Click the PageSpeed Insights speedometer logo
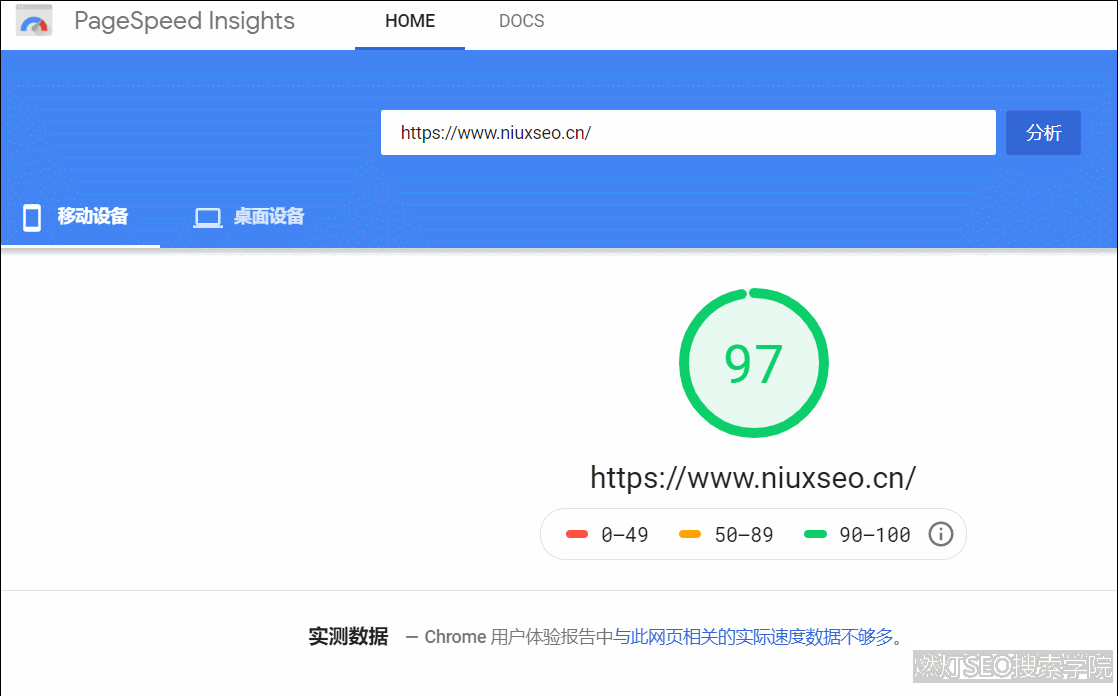This screenshot has height=696, width=1118. (x=34, y=21)
